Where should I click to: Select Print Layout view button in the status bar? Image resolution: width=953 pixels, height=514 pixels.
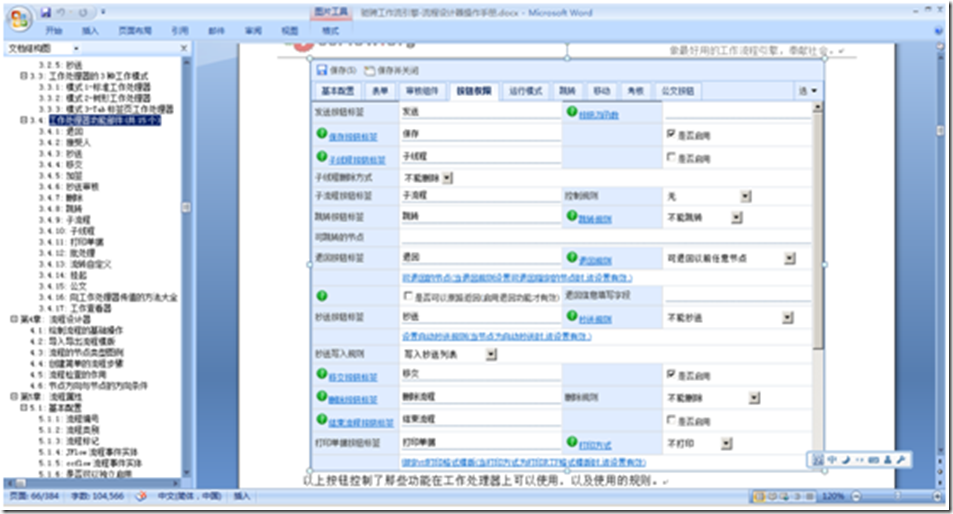[x=759, y=496]
